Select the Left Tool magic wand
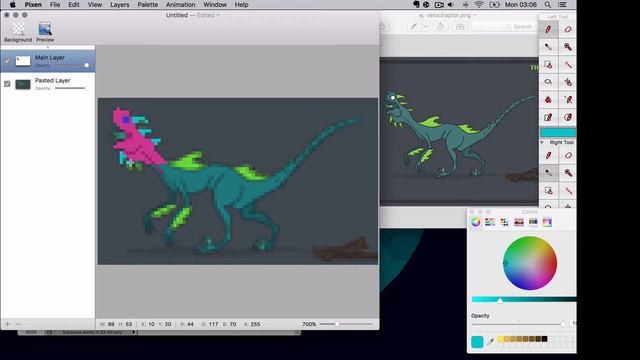This screenshot has height=360, width=640. pyautogui.click(x=568, y=64)
